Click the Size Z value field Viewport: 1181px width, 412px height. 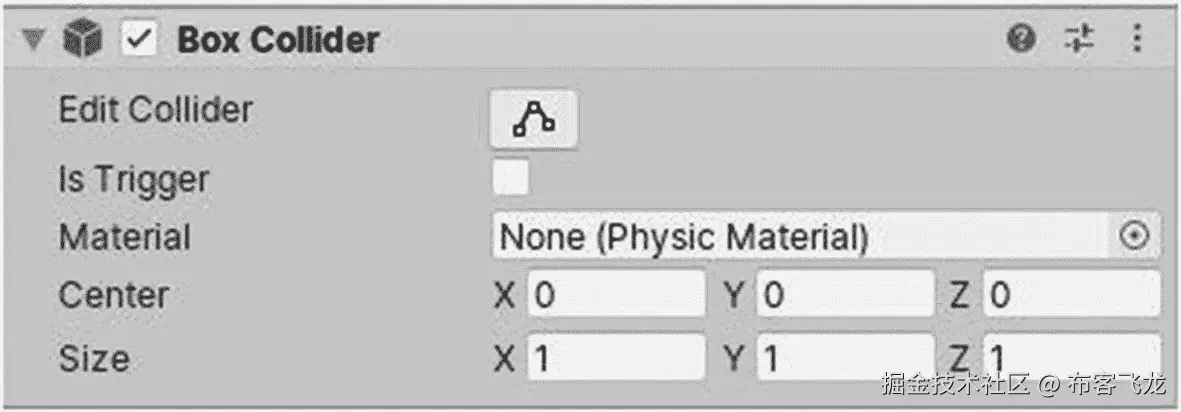(1071, 354)
